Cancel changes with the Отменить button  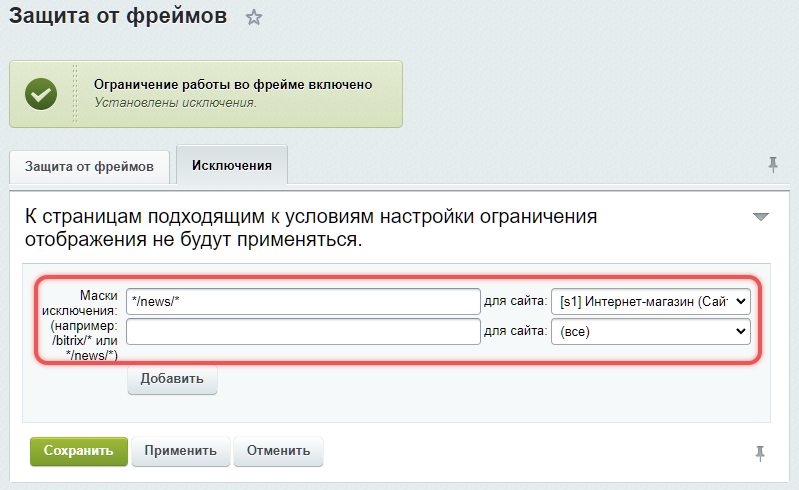pos(278,451)
